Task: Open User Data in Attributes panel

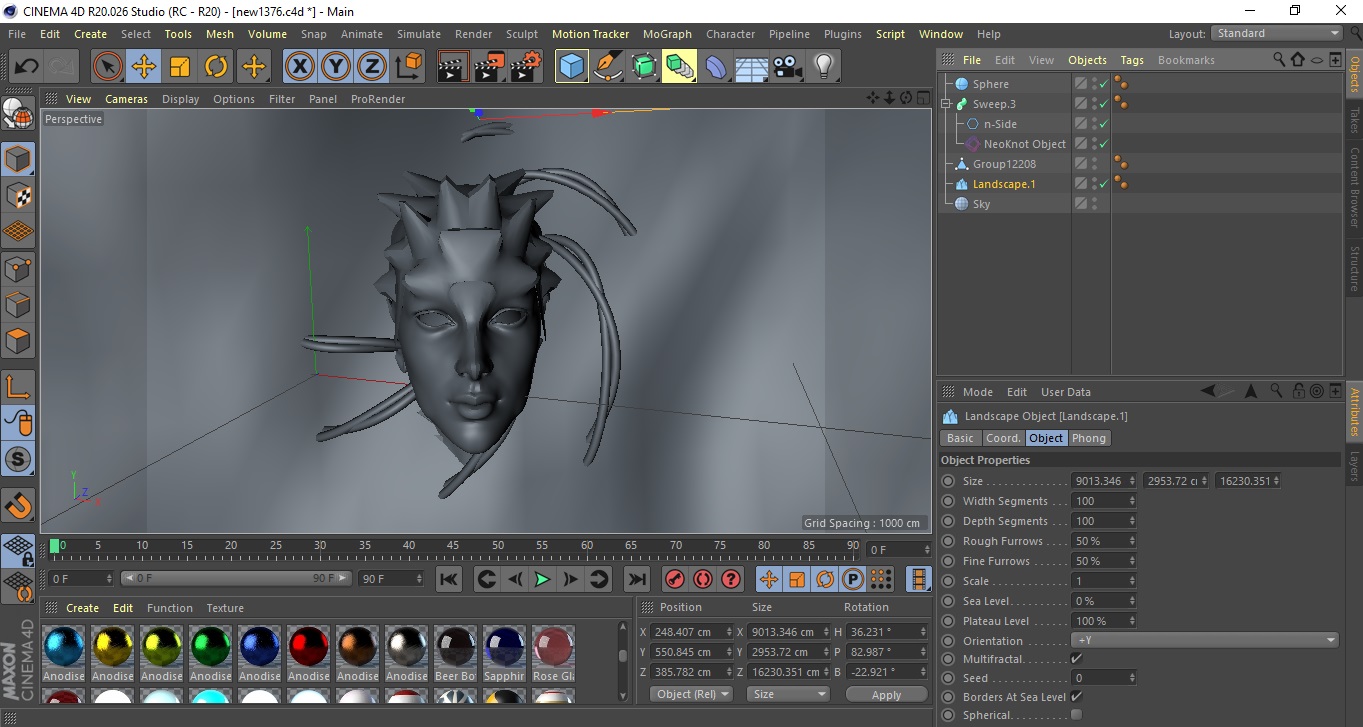Action: 1066,392
